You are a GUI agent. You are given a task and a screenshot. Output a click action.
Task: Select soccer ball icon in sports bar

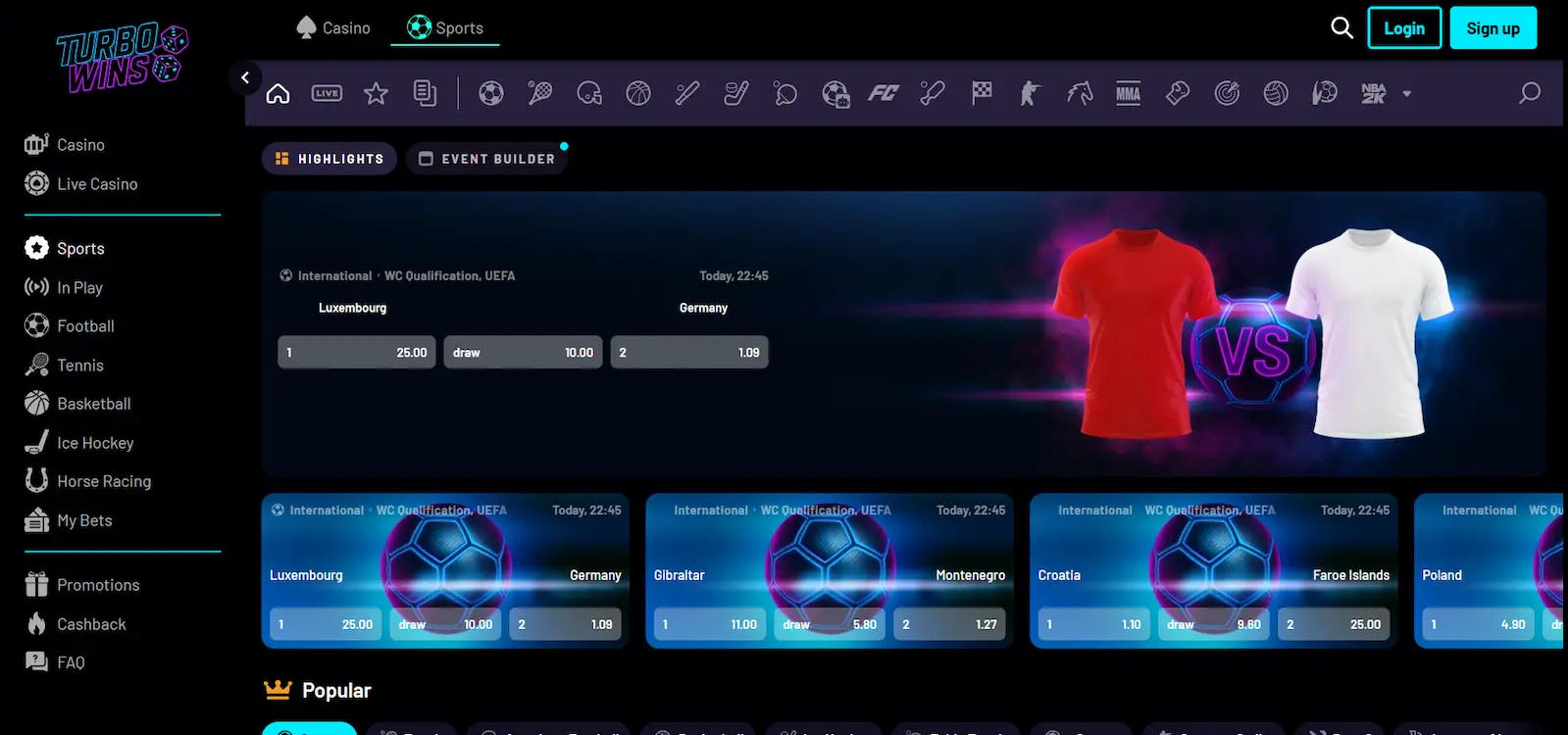pos(491,93)
